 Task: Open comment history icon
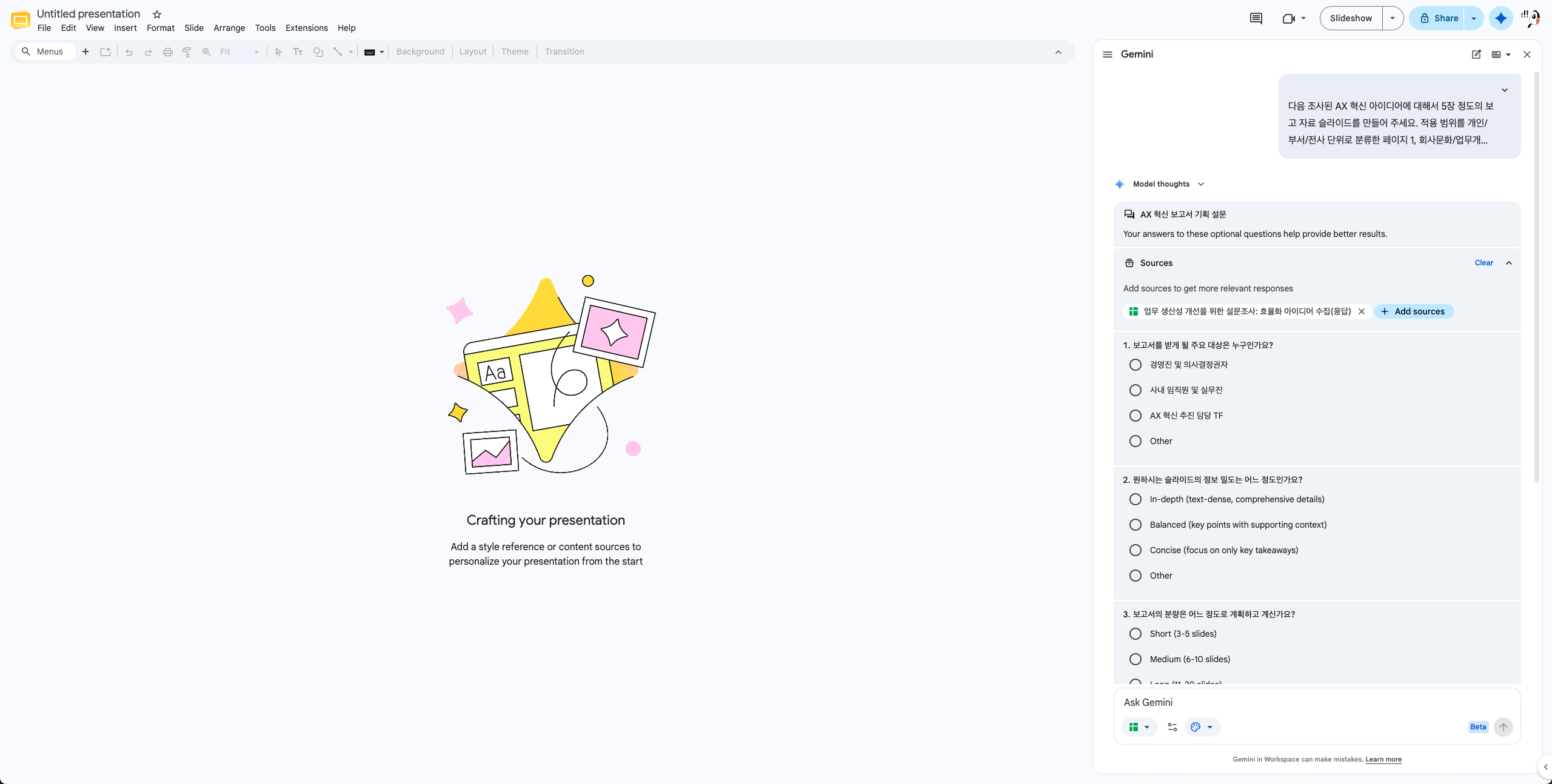point(1256,18)
